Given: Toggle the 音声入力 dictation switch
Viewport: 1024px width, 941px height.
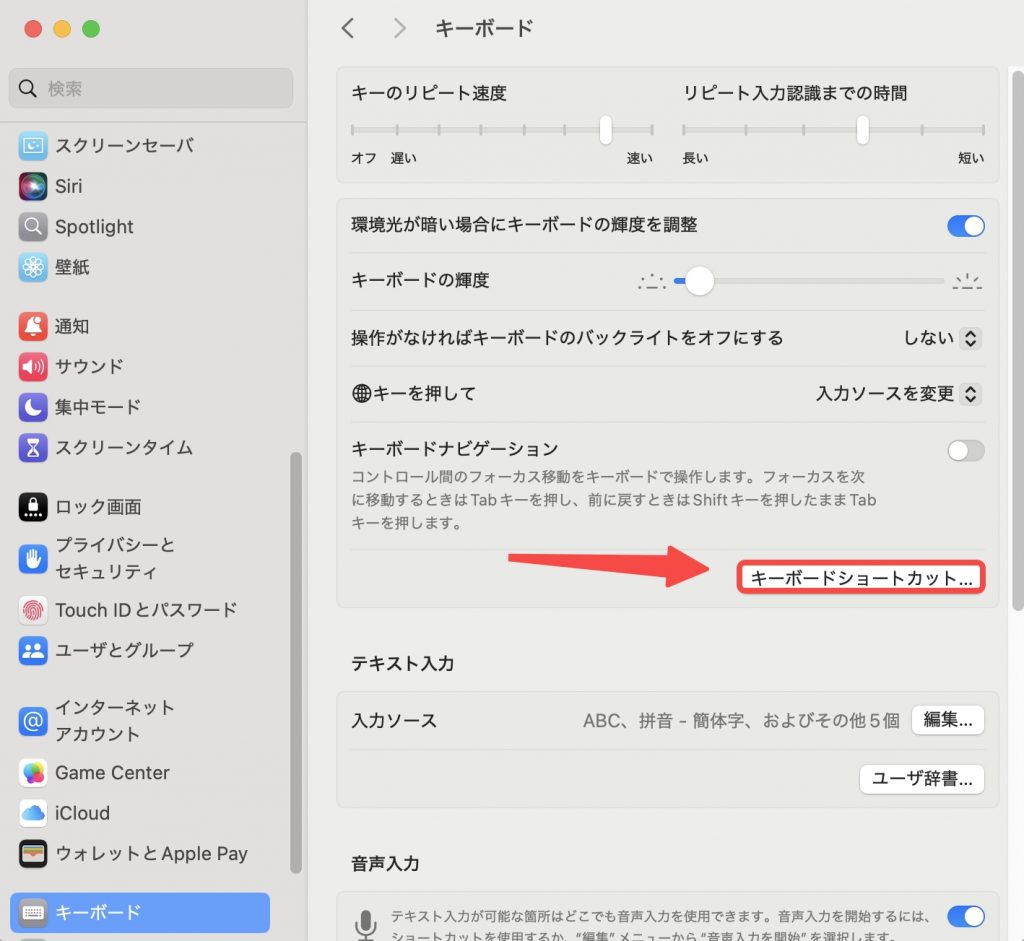Looking at the screenshot, I should (x=966, y=916).
